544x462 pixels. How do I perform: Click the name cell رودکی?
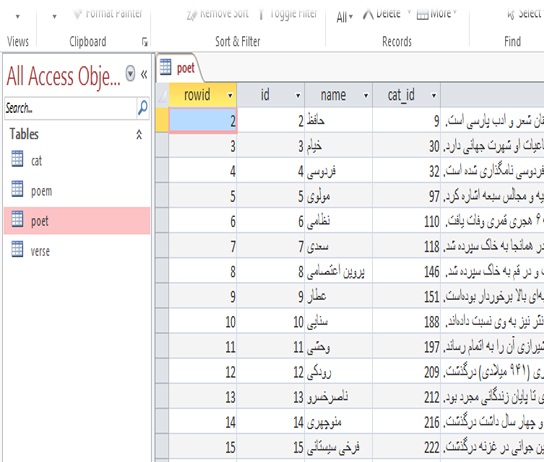(x=339, y=372)
